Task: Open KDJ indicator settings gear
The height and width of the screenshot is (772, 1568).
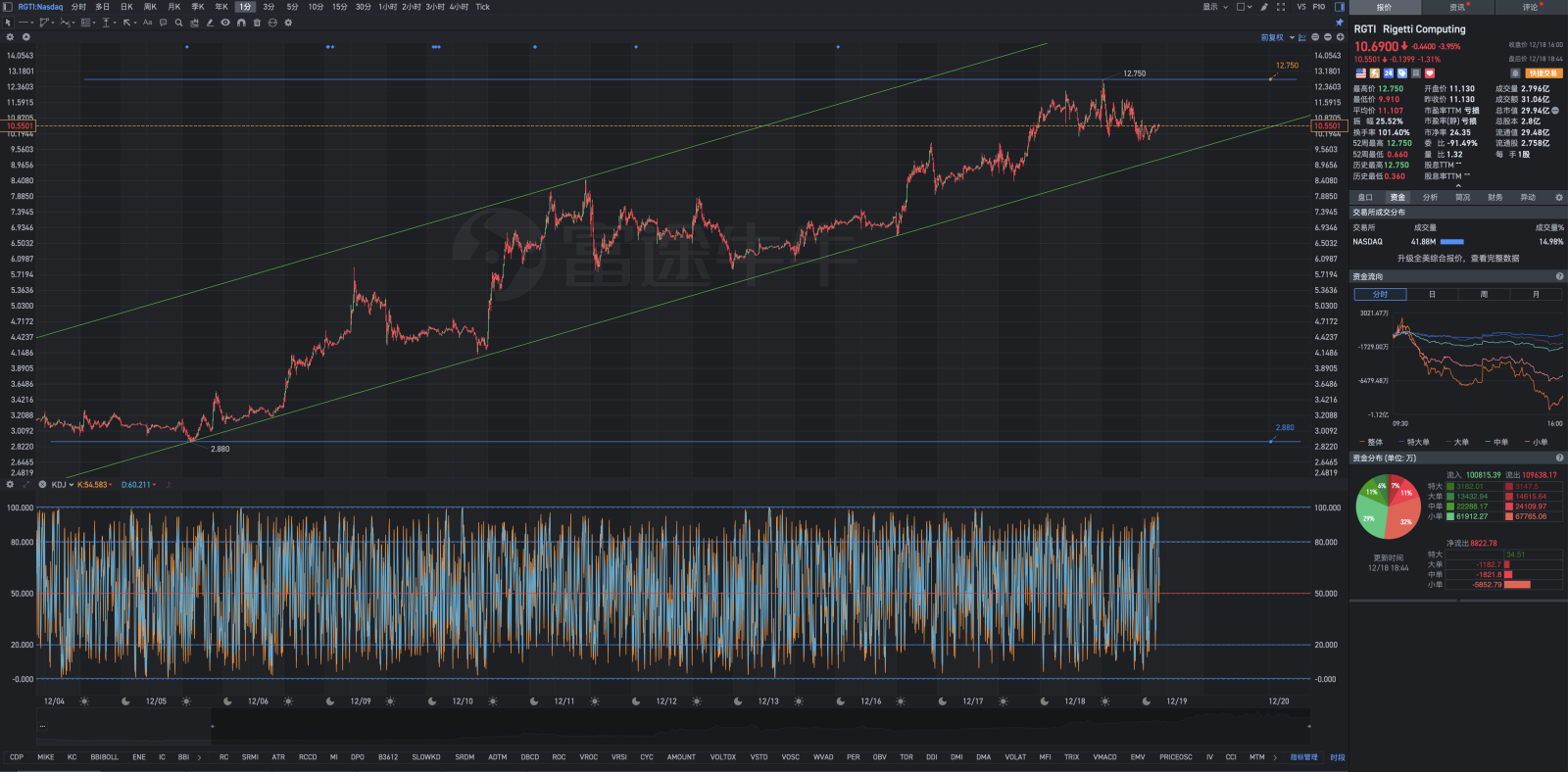Action: (10, 484)
